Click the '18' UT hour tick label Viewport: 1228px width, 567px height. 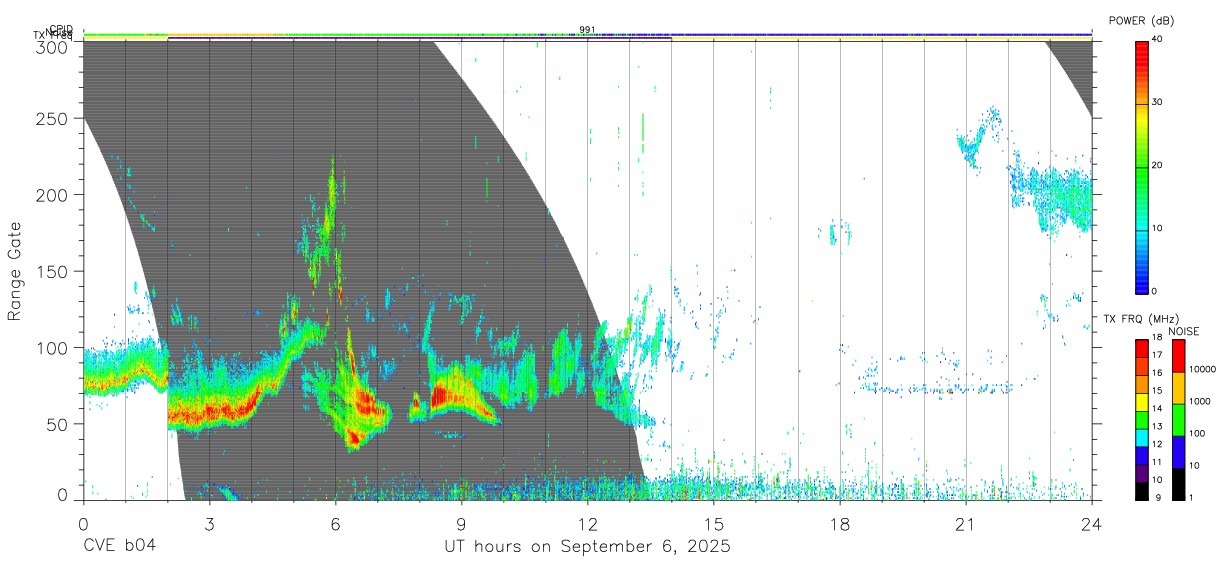839,524
